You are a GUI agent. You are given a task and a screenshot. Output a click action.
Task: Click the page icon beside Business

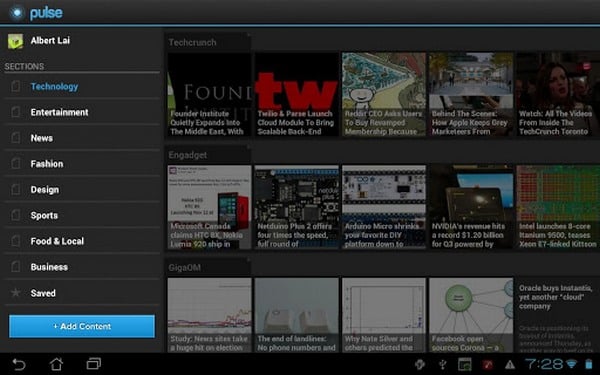point(15,267)
